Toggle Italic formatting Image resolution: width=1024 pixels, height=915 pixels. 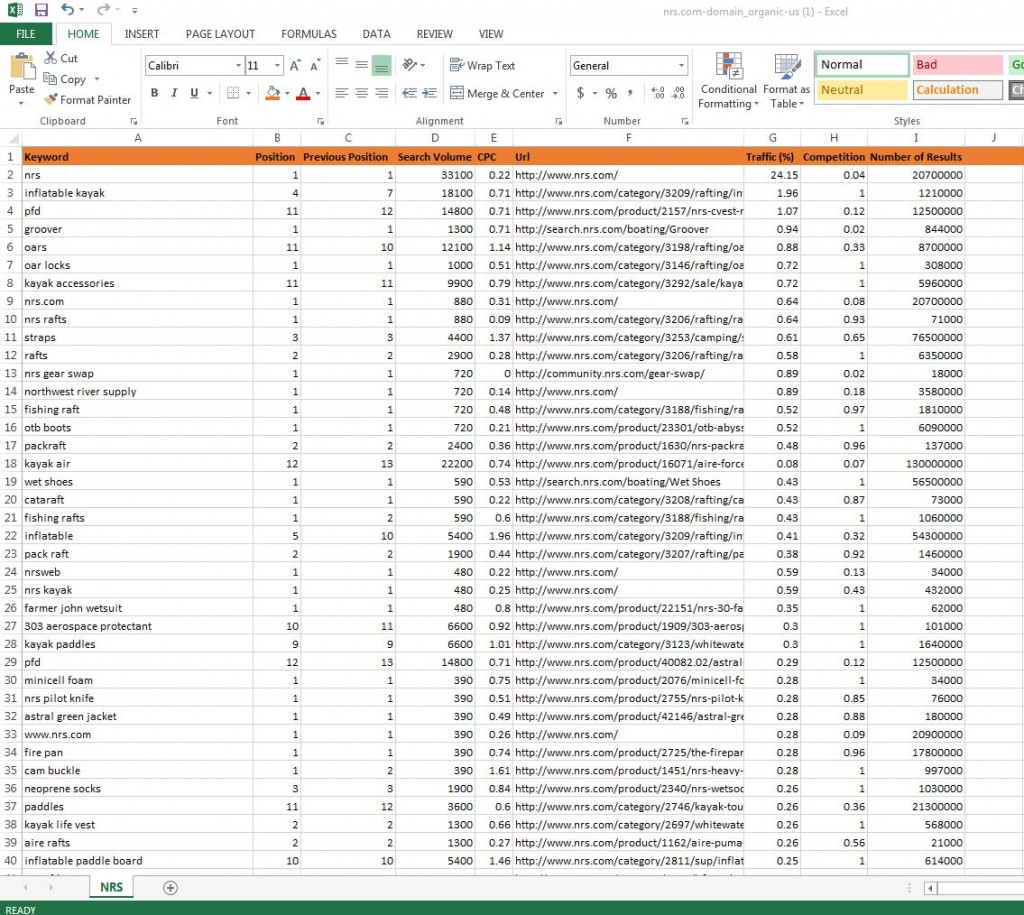tap(174, 94)
